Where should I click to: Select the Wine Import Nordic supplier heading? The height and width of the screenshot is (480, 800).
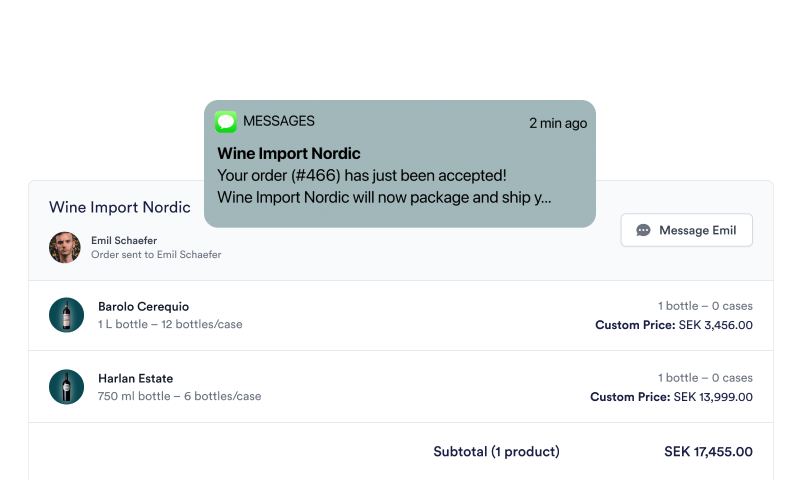(x=120, y=207)
